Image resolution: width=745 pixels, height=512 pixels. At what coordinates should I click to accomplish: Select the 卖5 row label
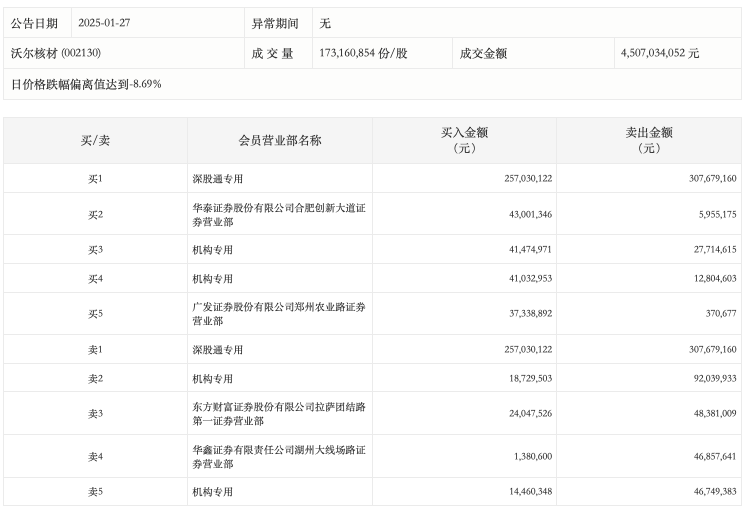(95, 493)
